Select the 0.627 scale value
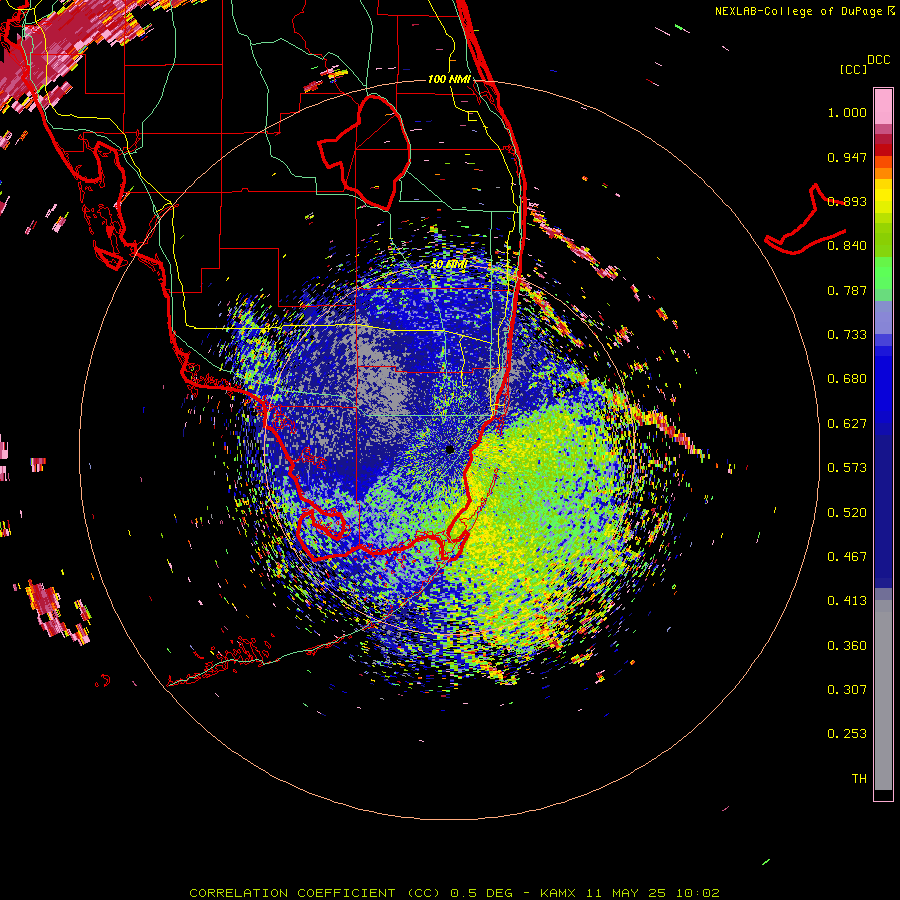The image size is (900, 900). (x=847, y=424)
